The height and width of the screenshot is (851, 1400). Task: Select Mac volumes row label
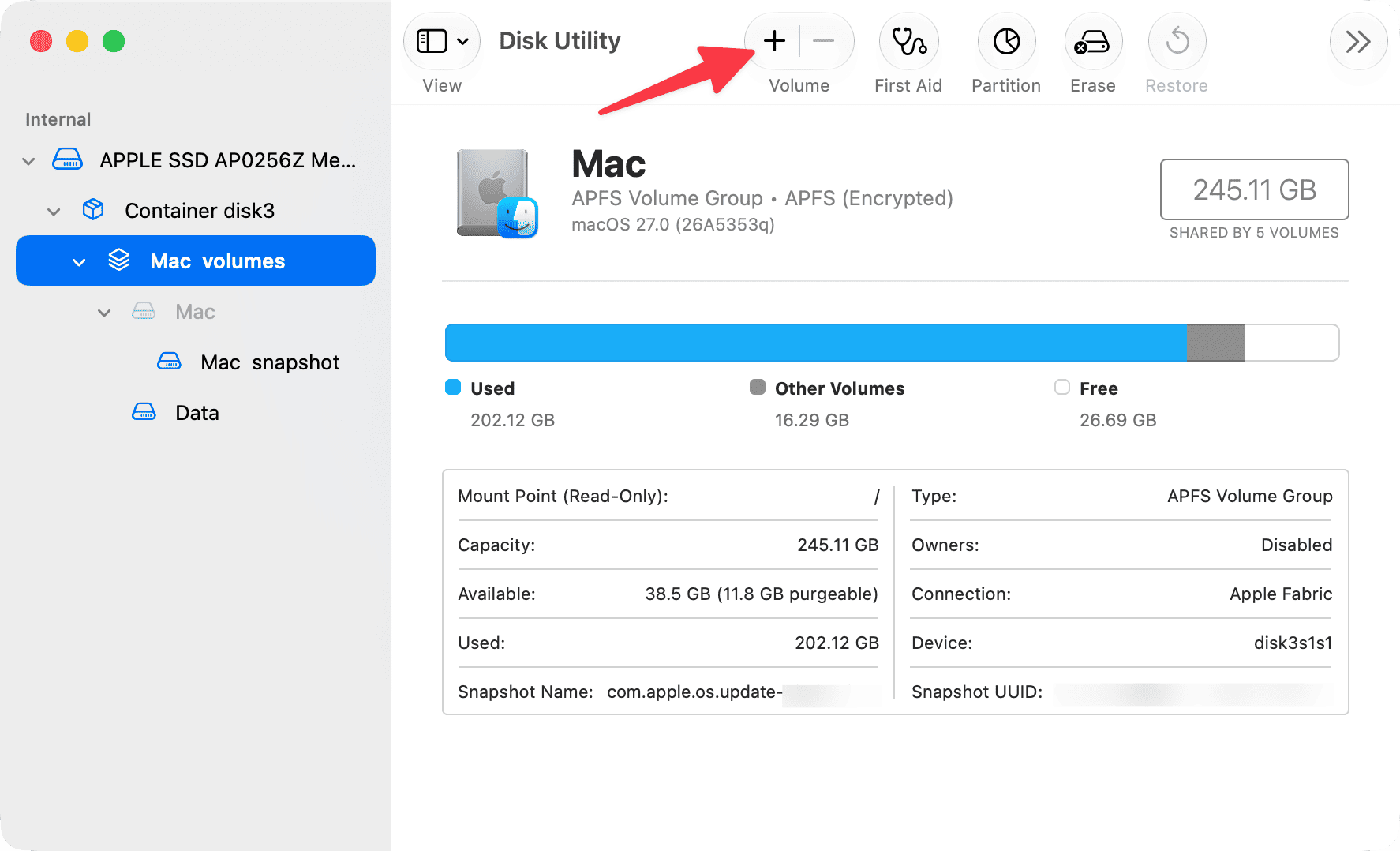tap(218, 261)
